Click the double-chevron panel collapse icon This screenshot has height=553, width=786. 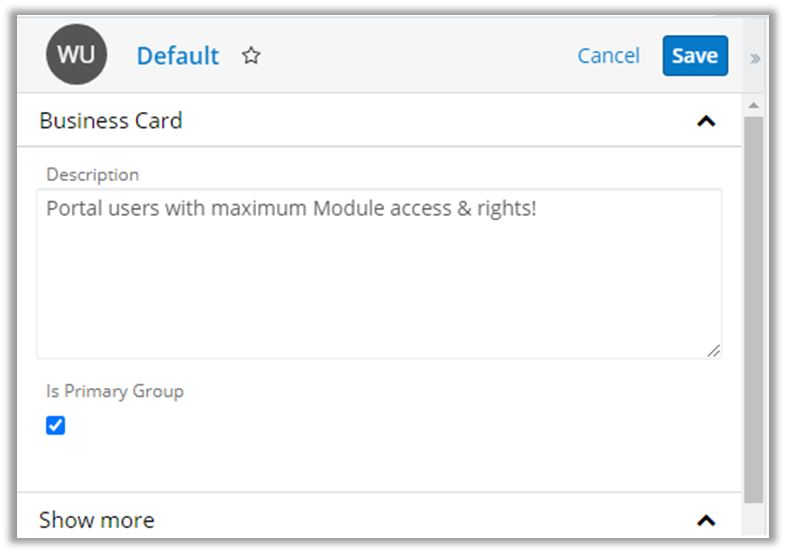[755, 58]
